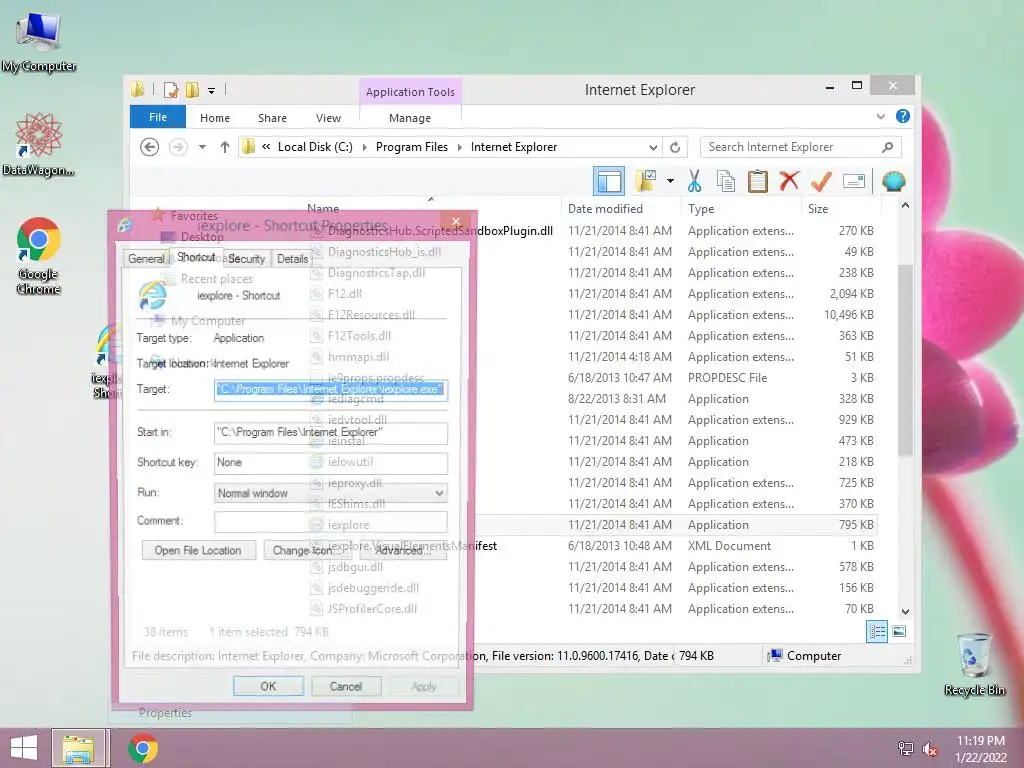Click File Explorer icon on taskbar

(x=78, y=748)
